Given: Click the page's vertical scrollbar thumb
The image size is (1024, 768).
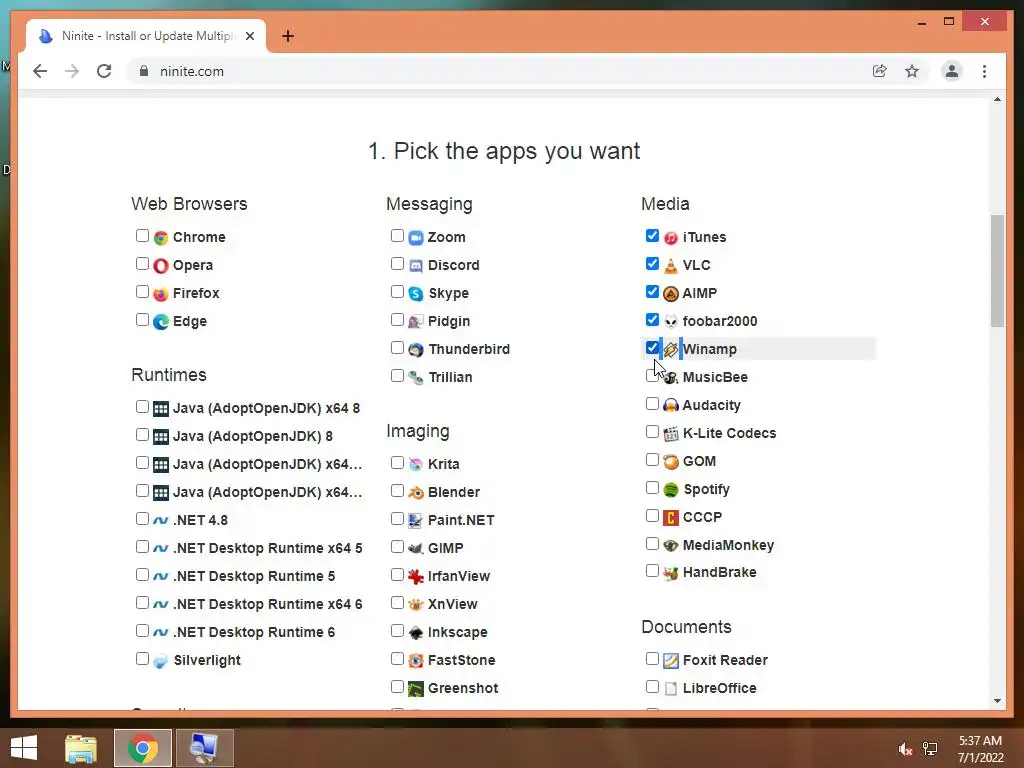Looking at the screenshot, I should point(997,271).
